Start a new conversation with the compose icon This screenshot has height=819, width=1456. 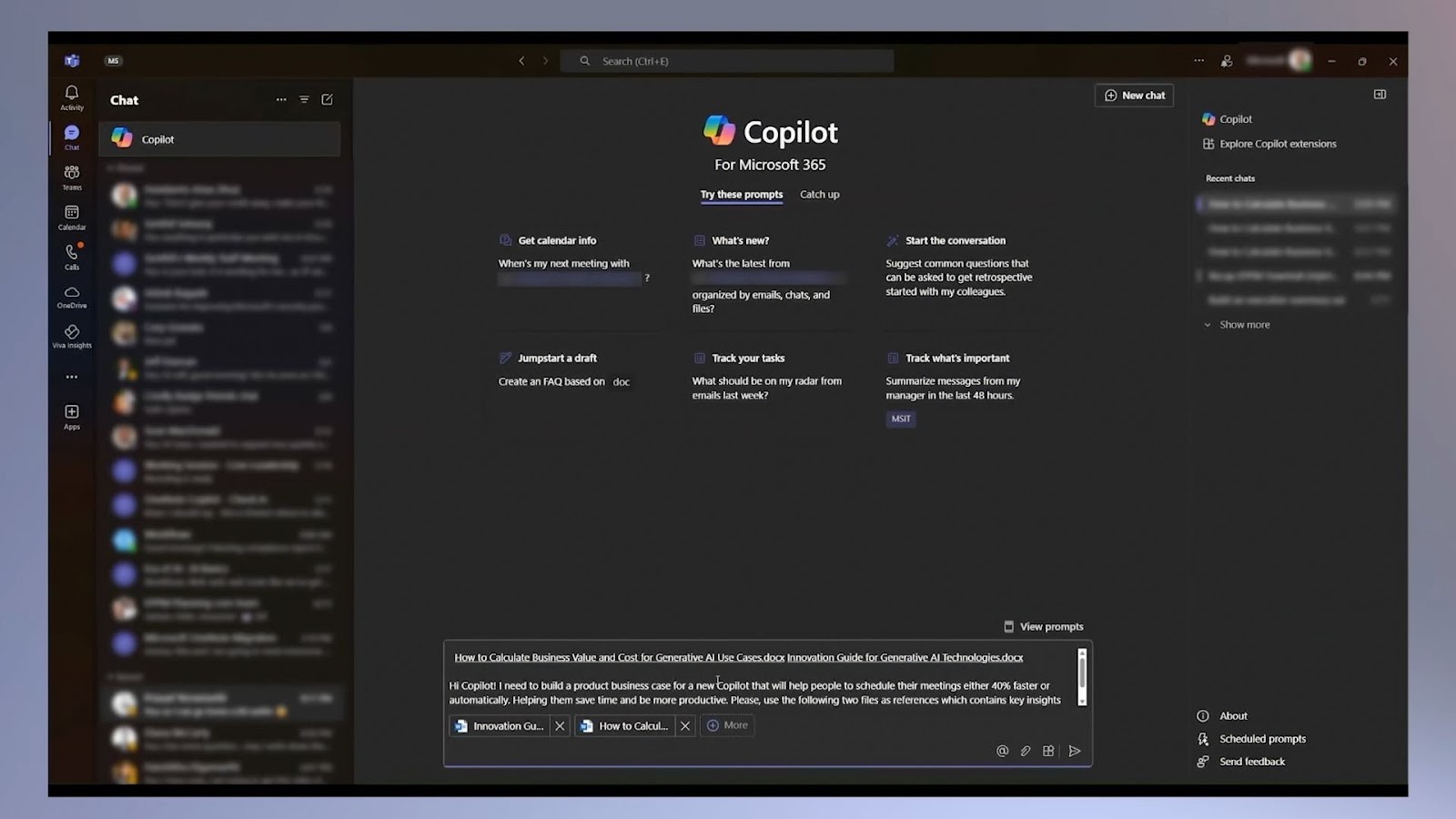point(327,99)
